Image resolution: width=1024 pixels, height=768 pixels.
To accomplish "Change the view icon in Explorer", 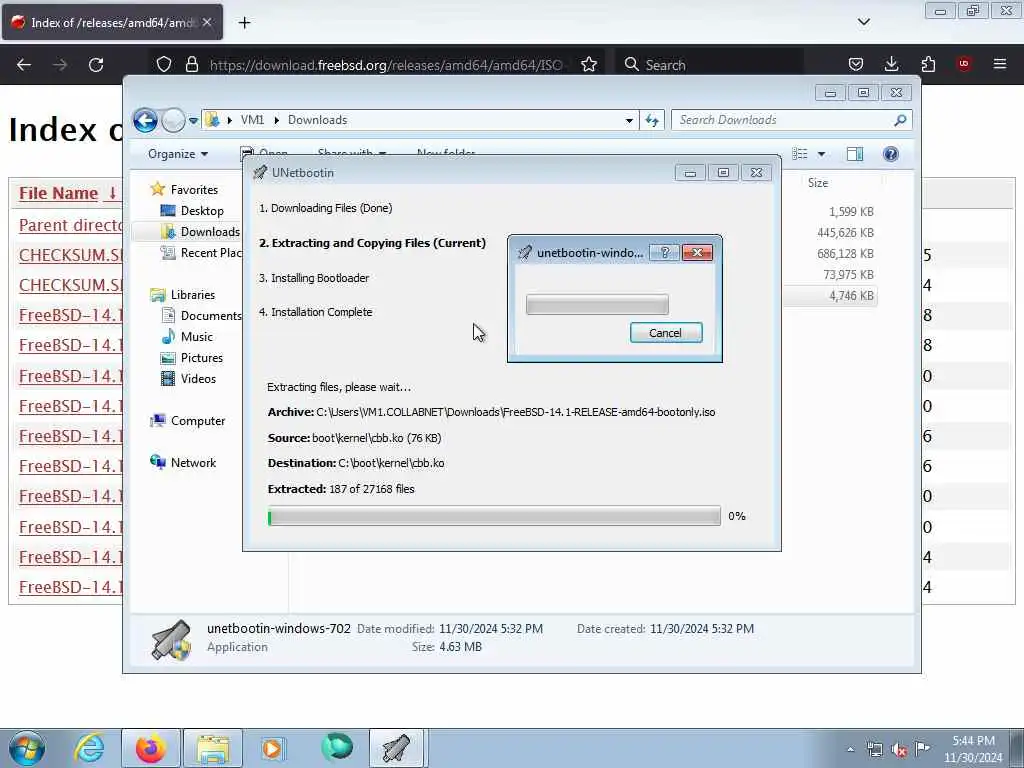I will click(x=800, y=154).
